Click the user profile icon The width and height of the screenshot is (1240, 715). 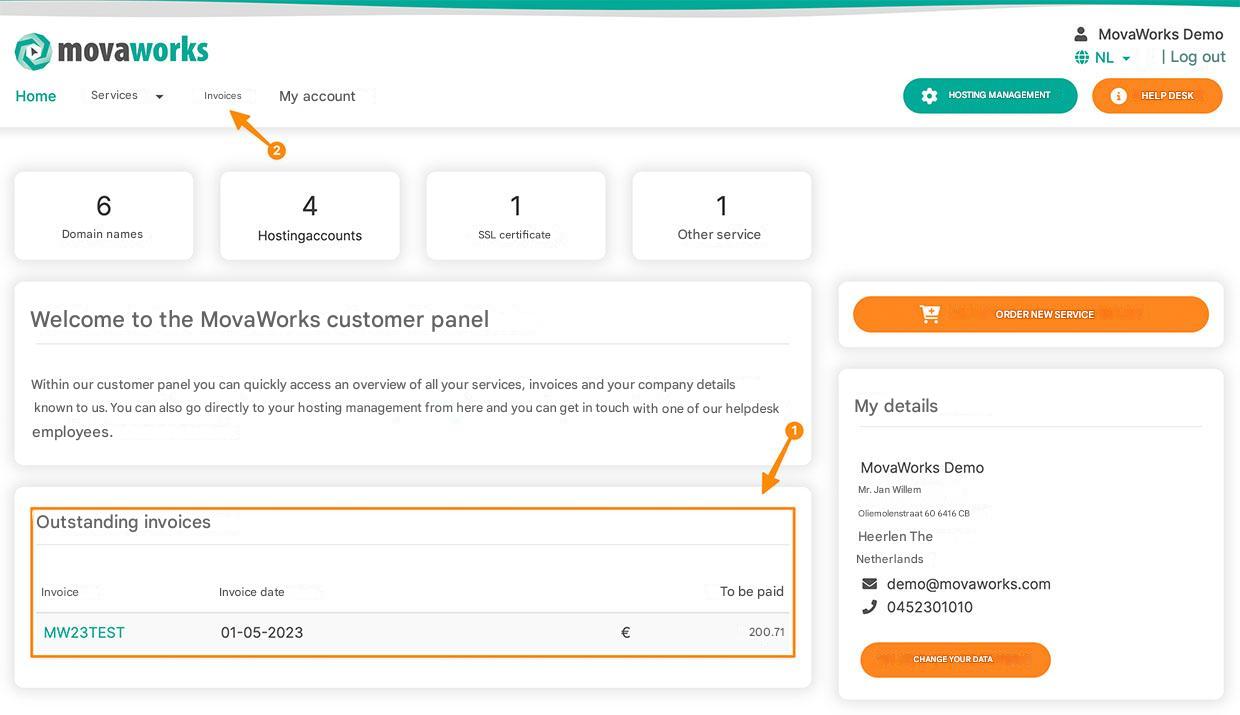coord(1080,34)
